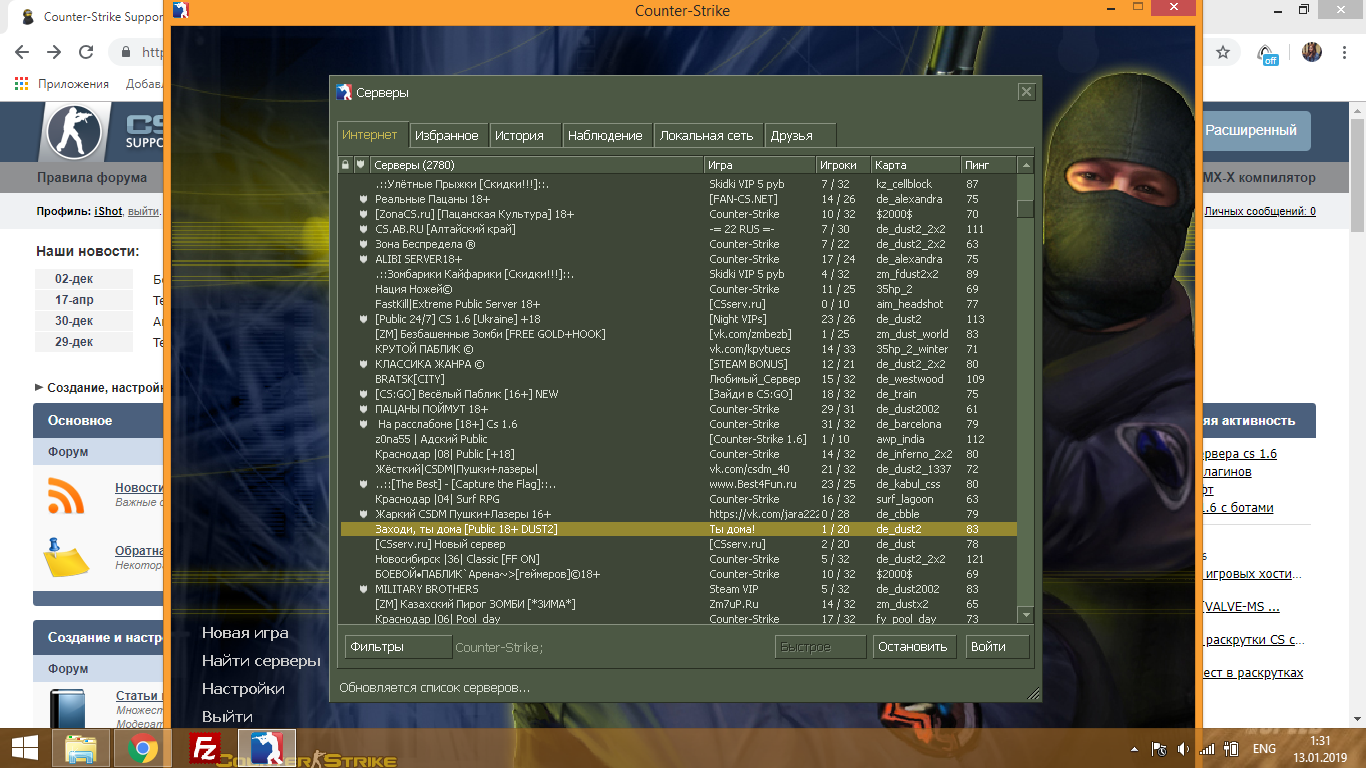
Task: Click the VAC shield column header icon
Action: [361, 165]
